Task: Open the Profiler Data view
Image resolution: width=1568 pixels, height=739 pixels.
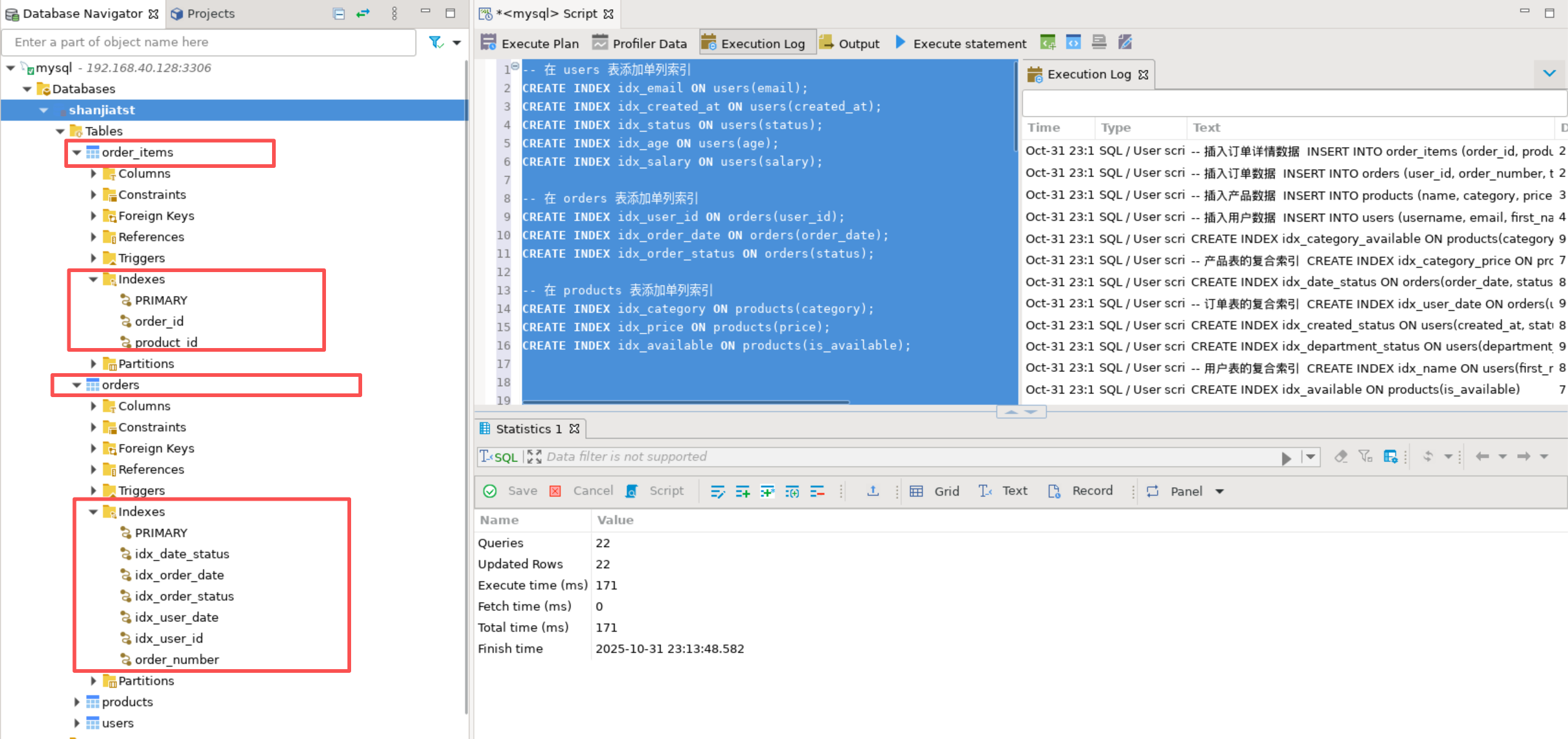Action: [x=640, y=43]
